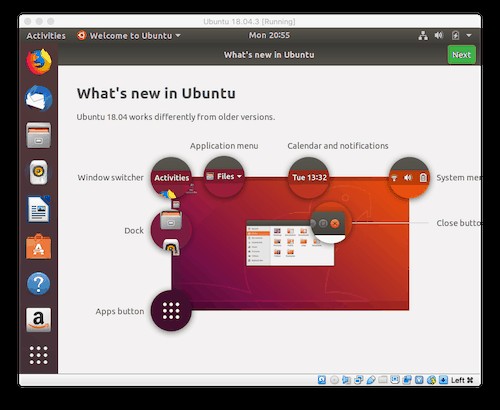Click the VirtualBox hard disk activity icon
This screenshot has height=410, width=500.
322,380
